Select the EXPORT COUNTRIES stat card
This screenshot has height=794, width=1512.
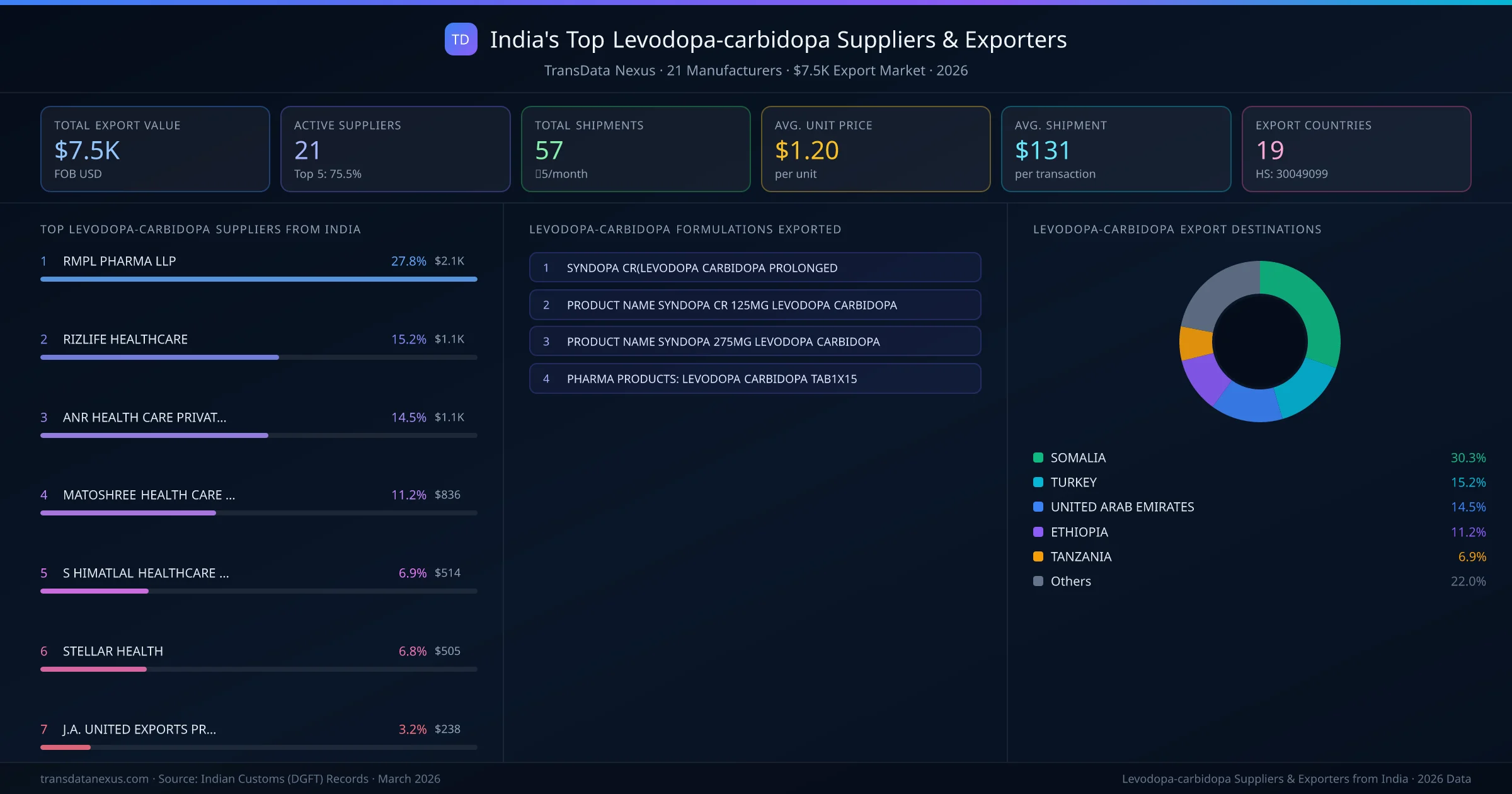(x=1357, y=149)
